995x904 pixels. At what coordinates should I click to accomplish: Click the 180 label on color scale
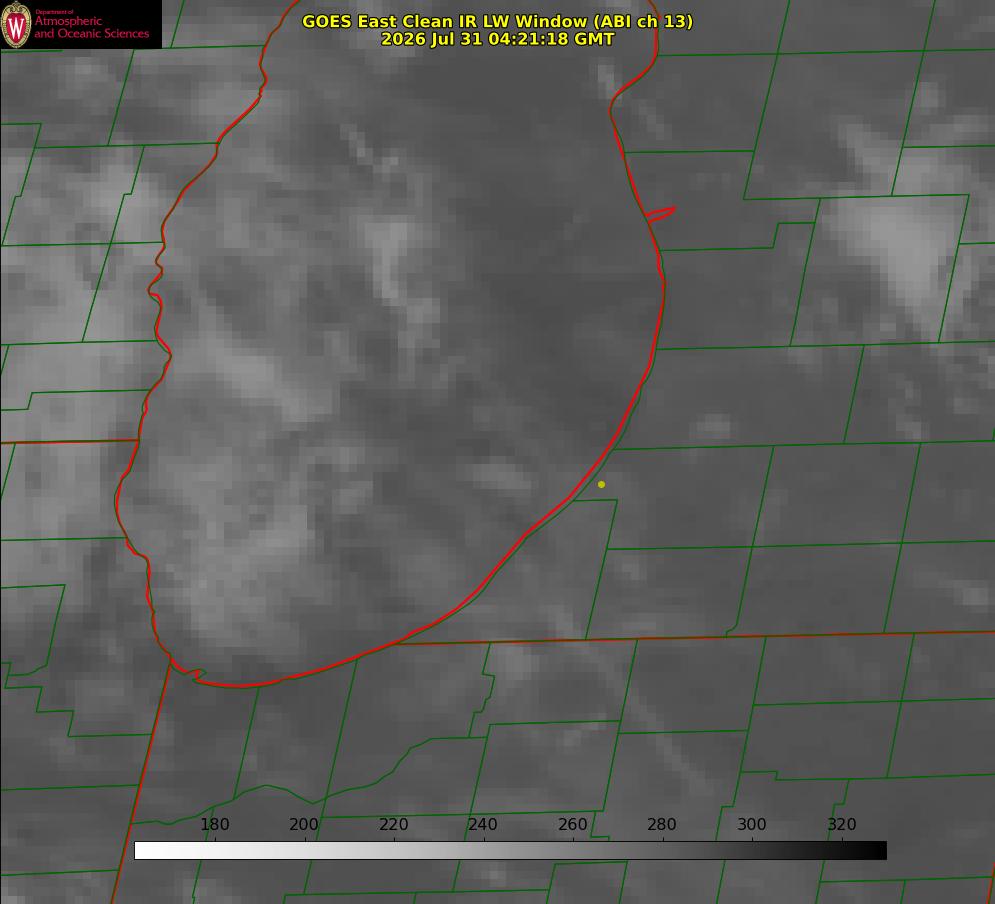click(x=214, y=824)
